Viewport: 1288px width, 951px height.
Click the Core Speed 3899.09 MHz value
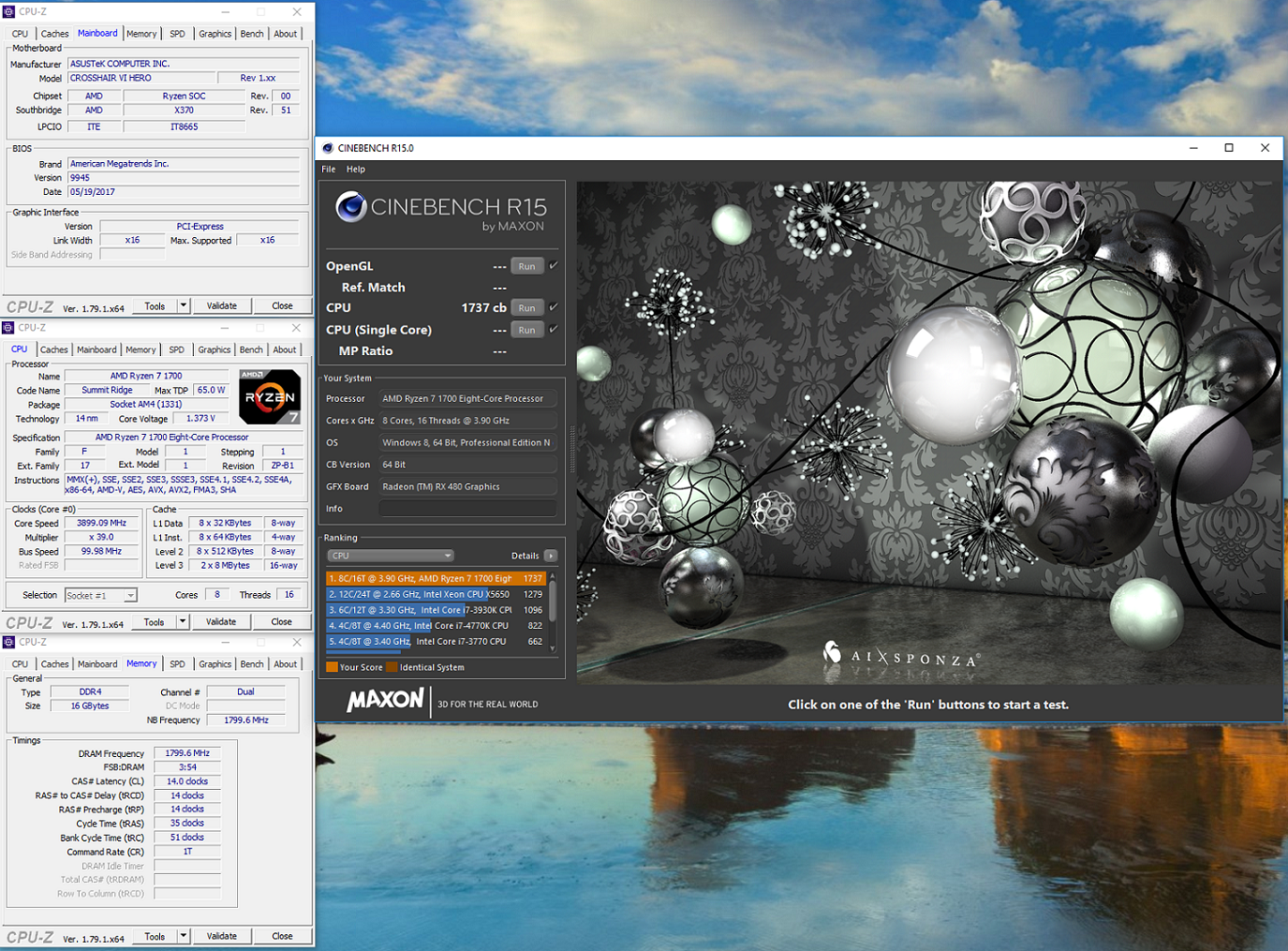click(102, 524)
